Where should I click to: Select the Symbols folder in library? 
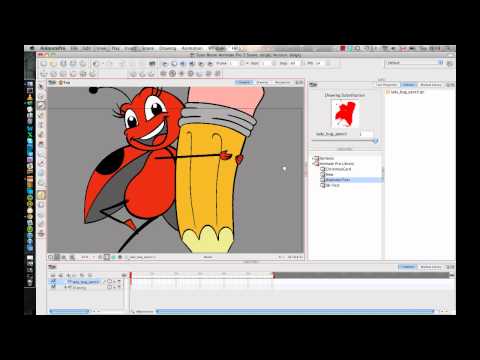(327, 158)
